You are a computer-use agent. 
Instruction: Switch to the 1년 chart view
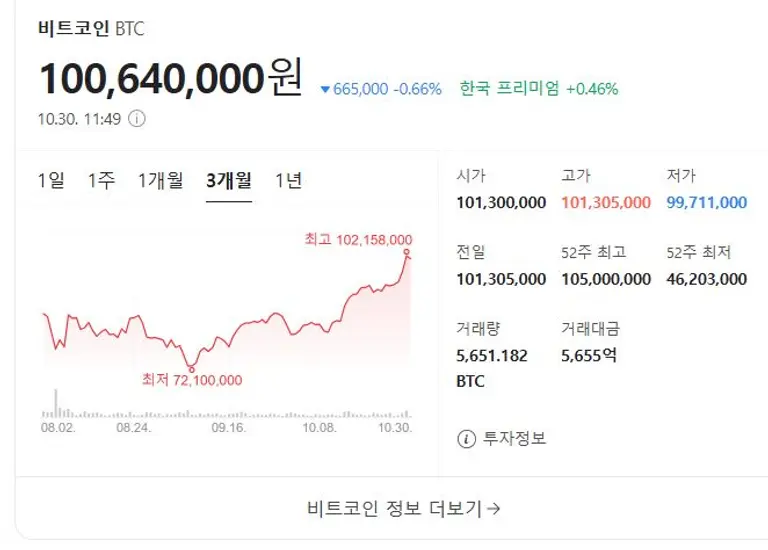(x=288, y=180)
